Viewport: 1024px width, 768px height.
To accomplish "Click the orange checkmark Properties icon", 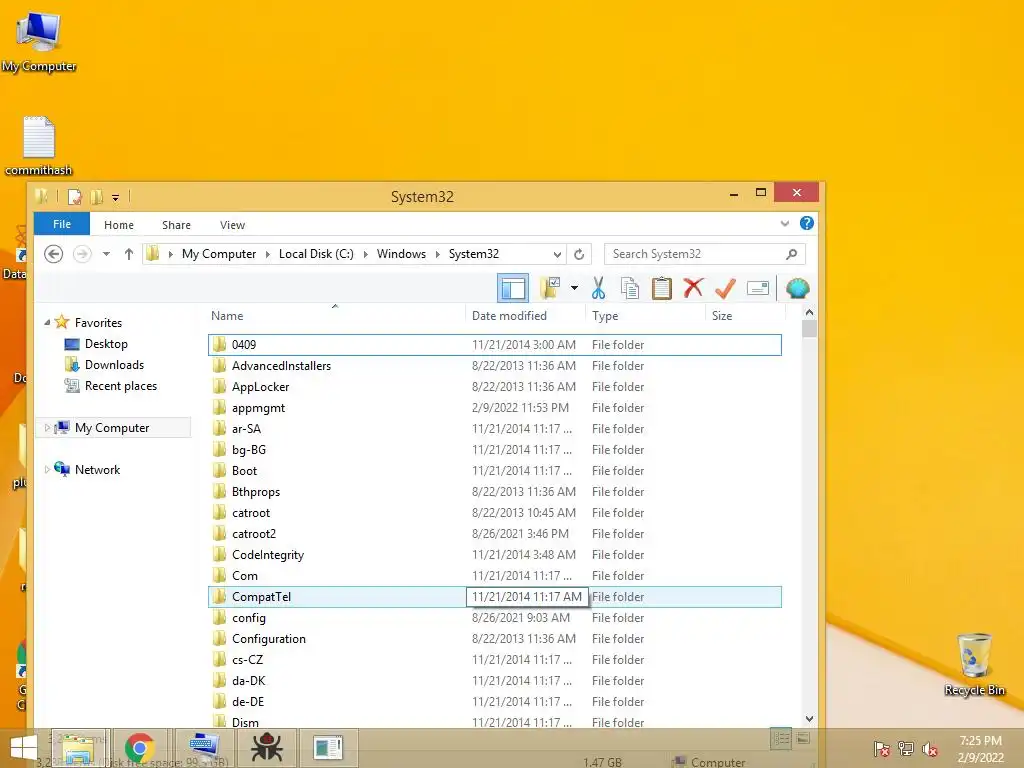I will [725, 288].
